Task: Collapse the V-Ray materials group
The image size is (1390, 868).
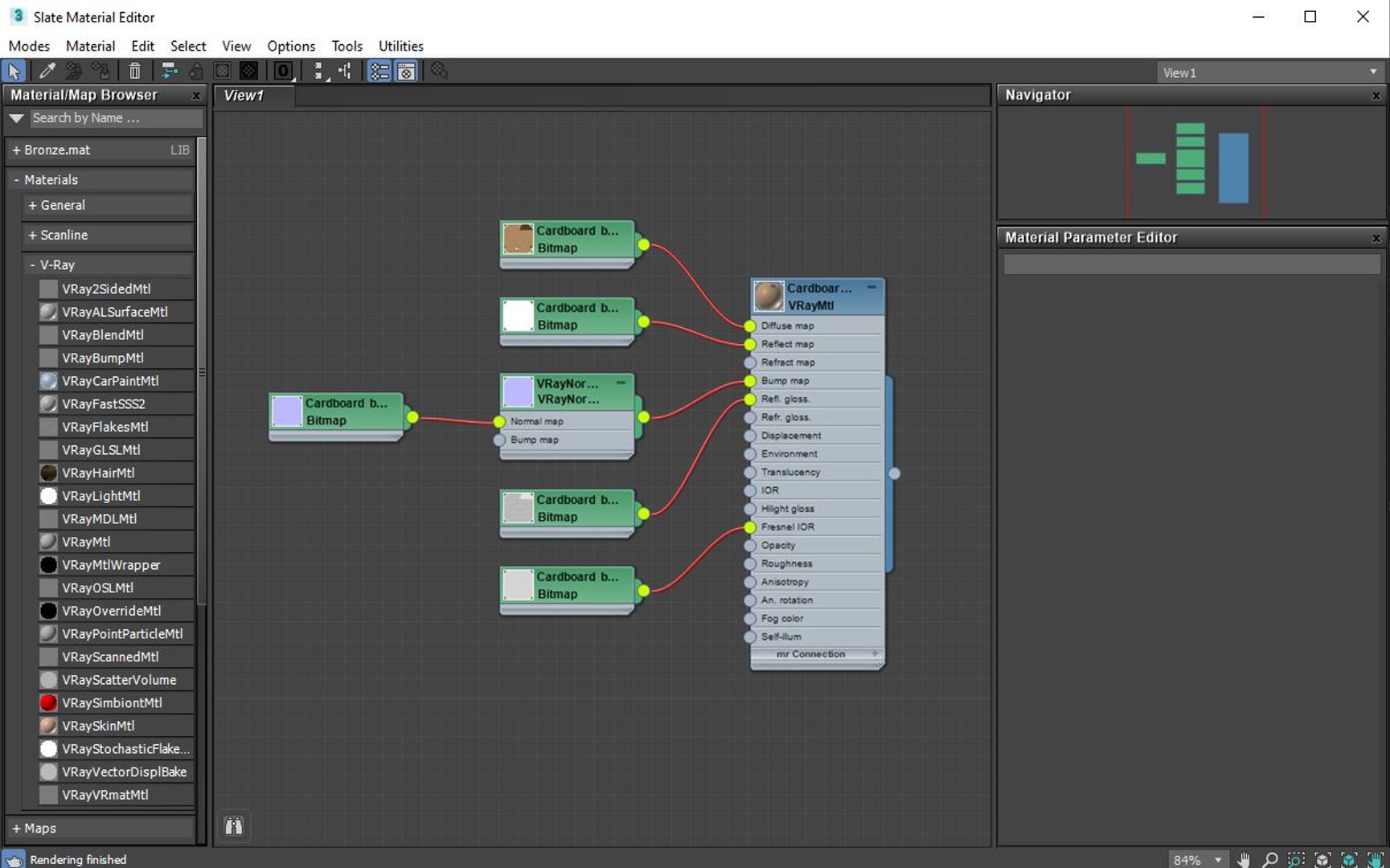Action: (109, 265)
